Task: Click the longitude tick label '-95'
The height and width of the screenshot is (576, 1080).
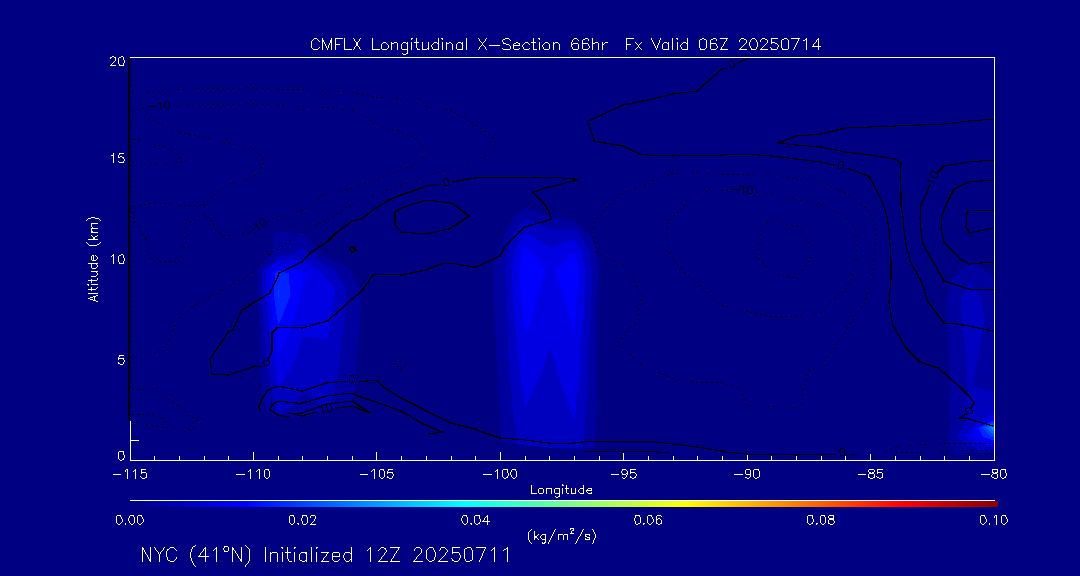Action: (623, 475)
